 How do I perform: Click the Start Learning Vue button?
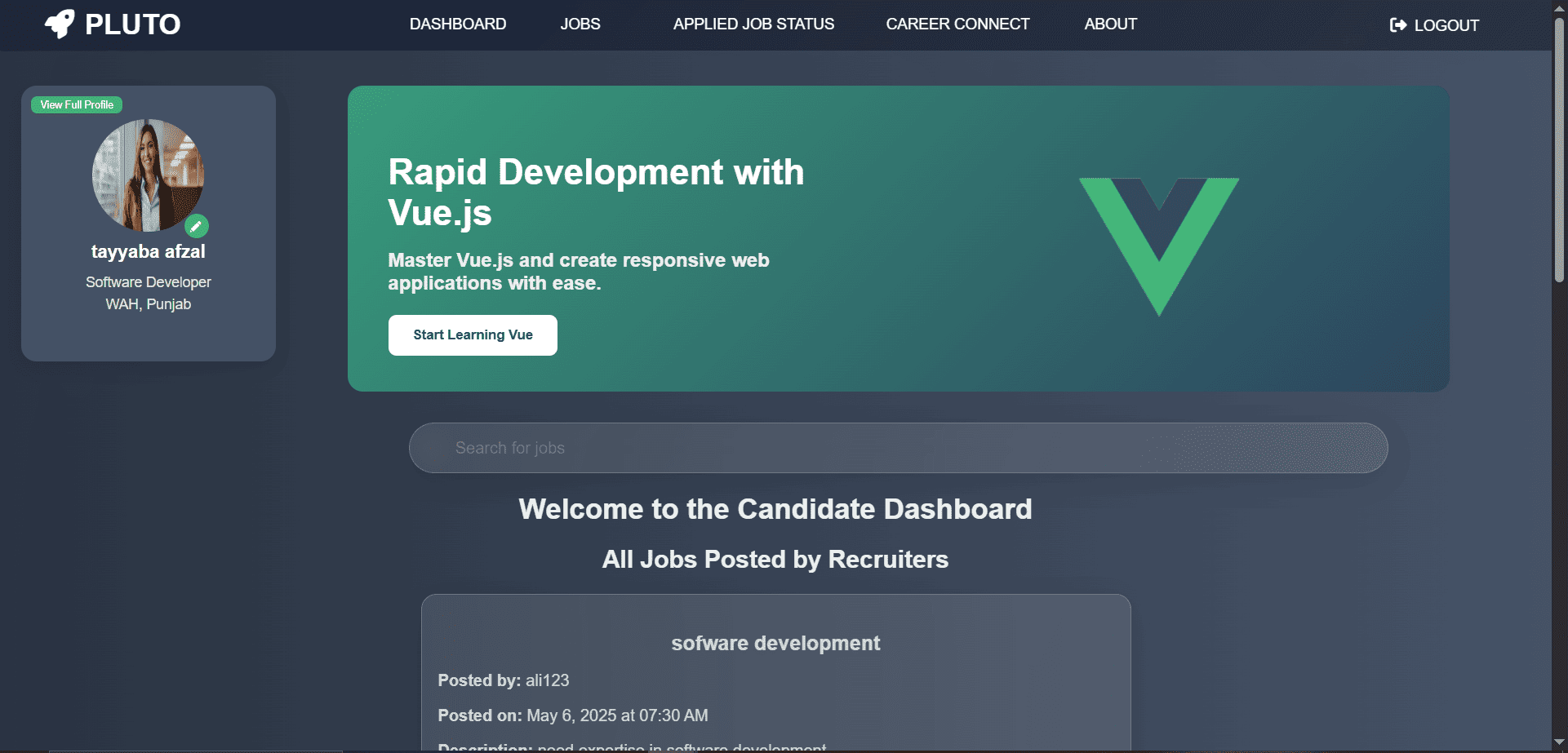coord(473,335)
